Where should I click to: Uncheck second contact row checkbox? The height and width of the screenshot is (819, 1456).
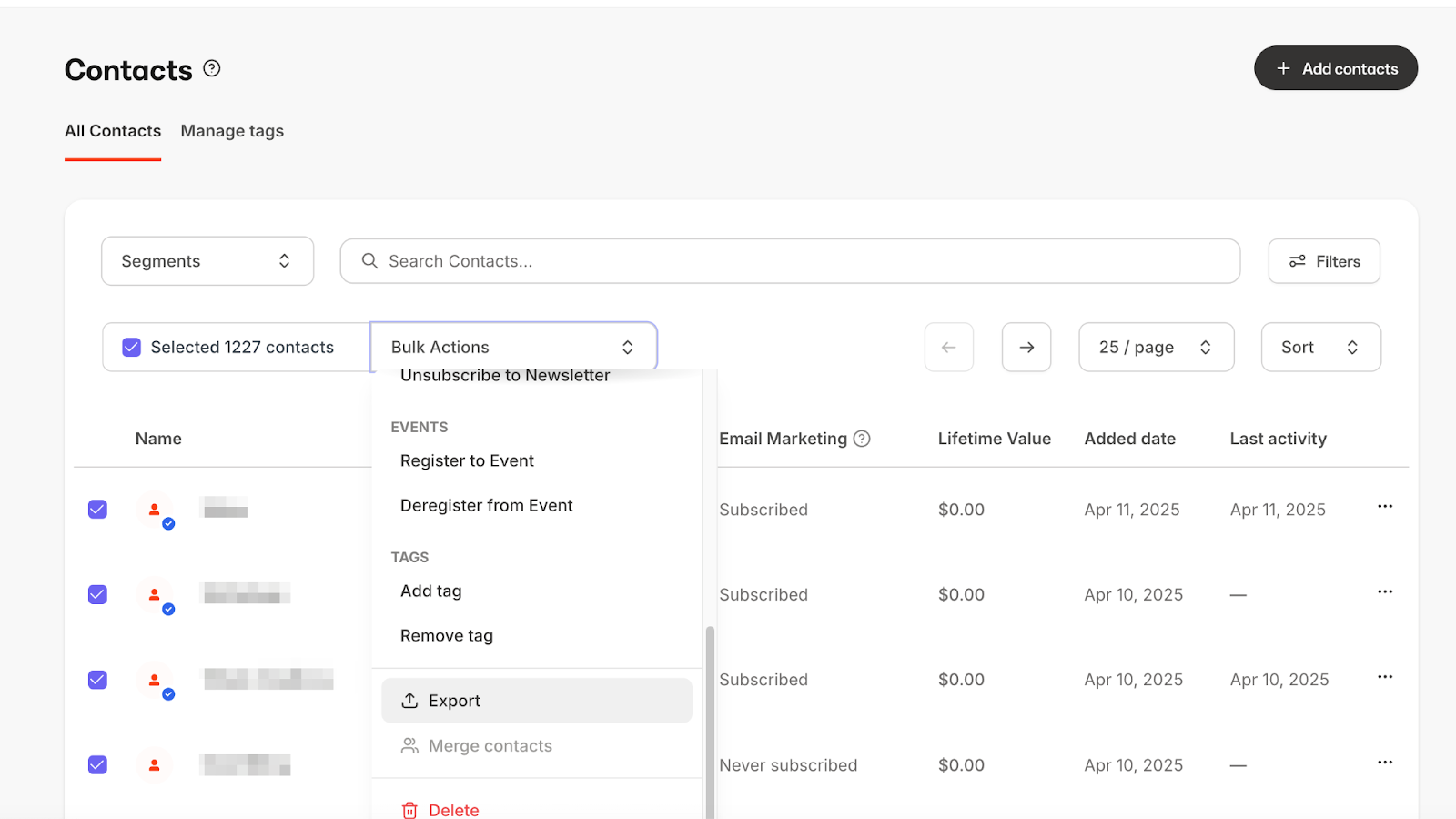[x=97, y=594]
